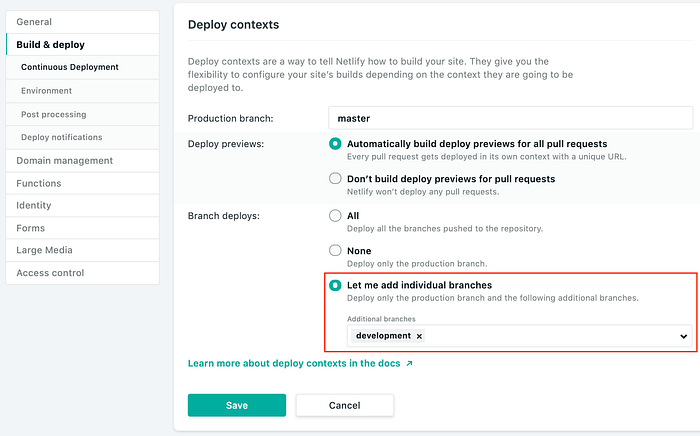700x436 pixels.
Task: Select automatic deploy previews for pull requests
Action: (335, 144)
